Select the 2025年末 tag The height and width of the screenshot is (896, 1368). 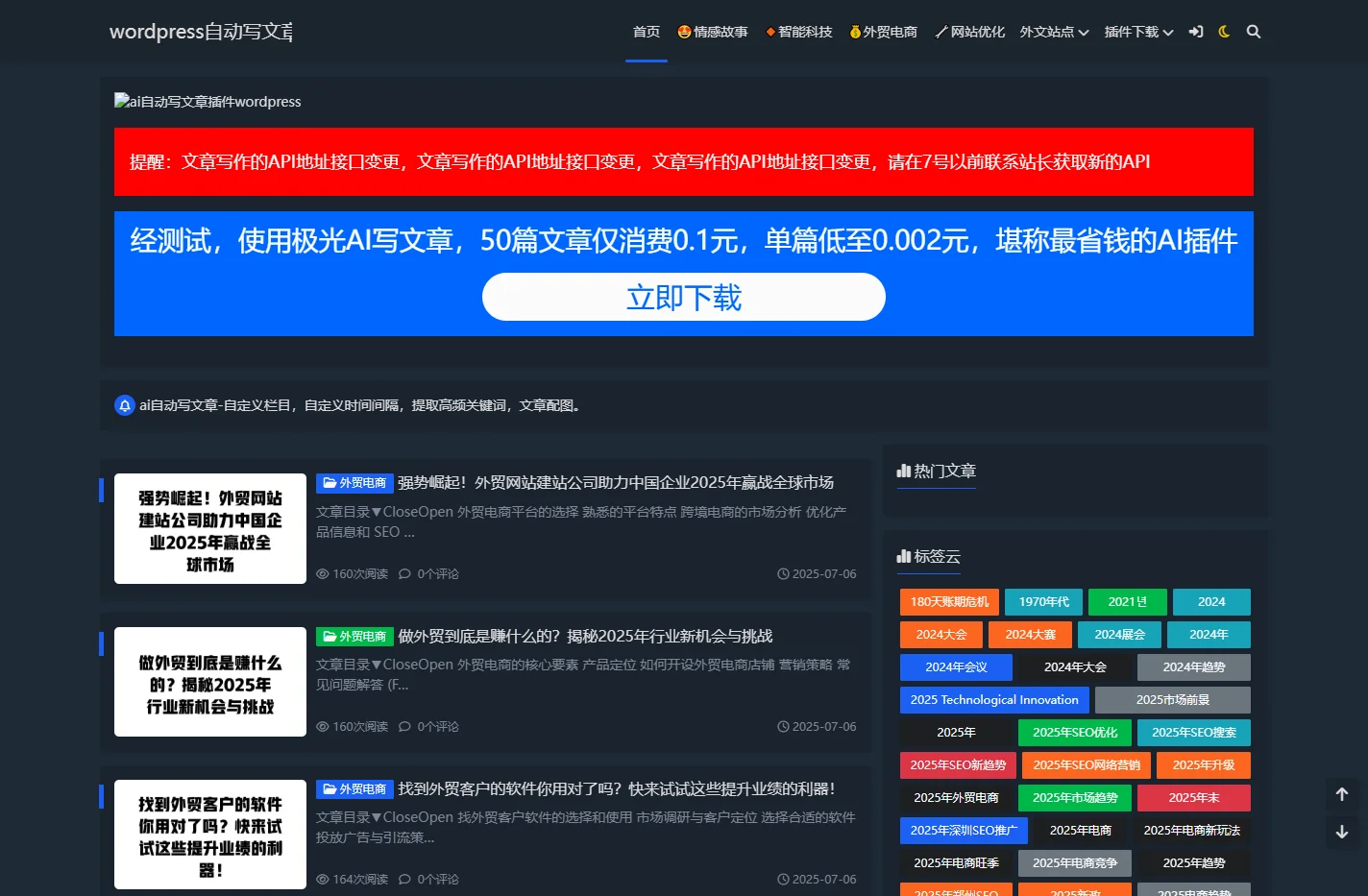(x=1194, y=798)
